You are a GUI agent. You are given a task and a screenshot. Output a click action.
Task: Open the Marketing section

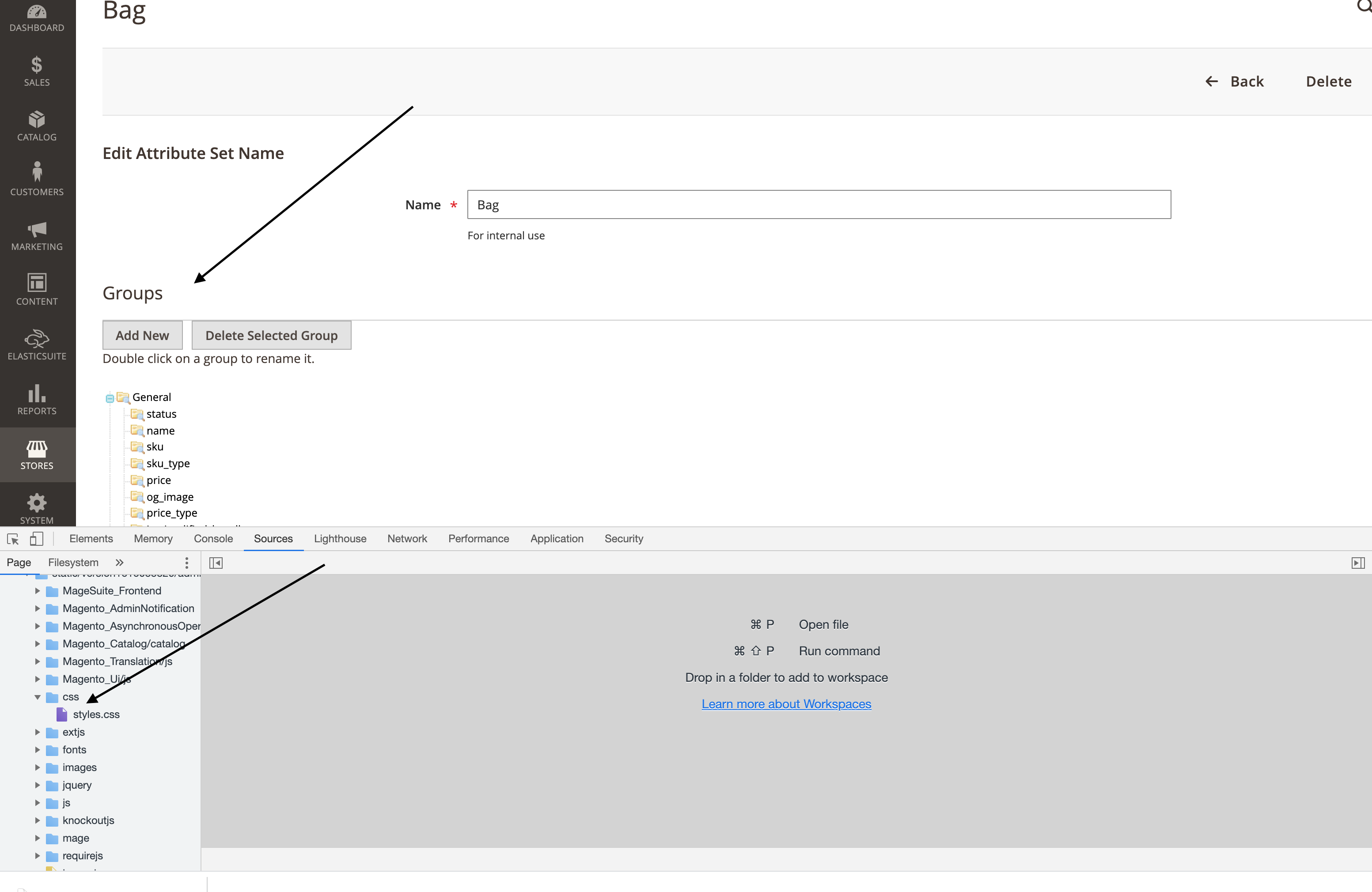pos(37,235)
